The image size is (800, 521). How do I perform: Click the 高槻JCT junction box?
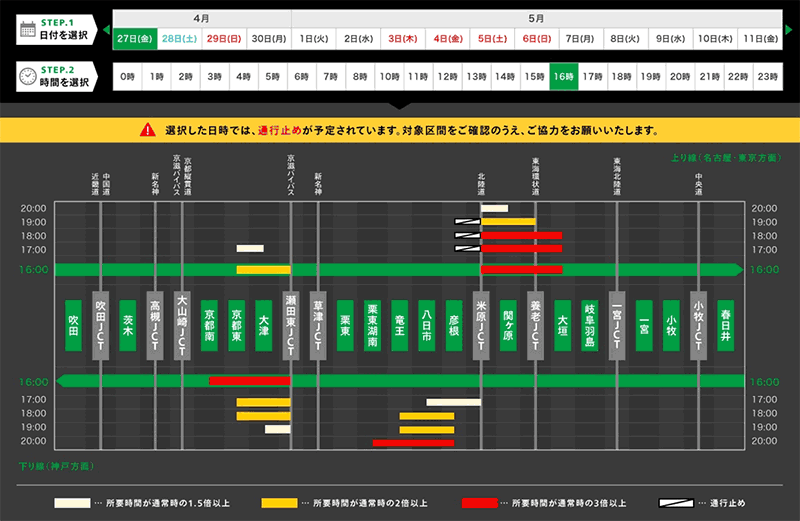click(155, 326)
